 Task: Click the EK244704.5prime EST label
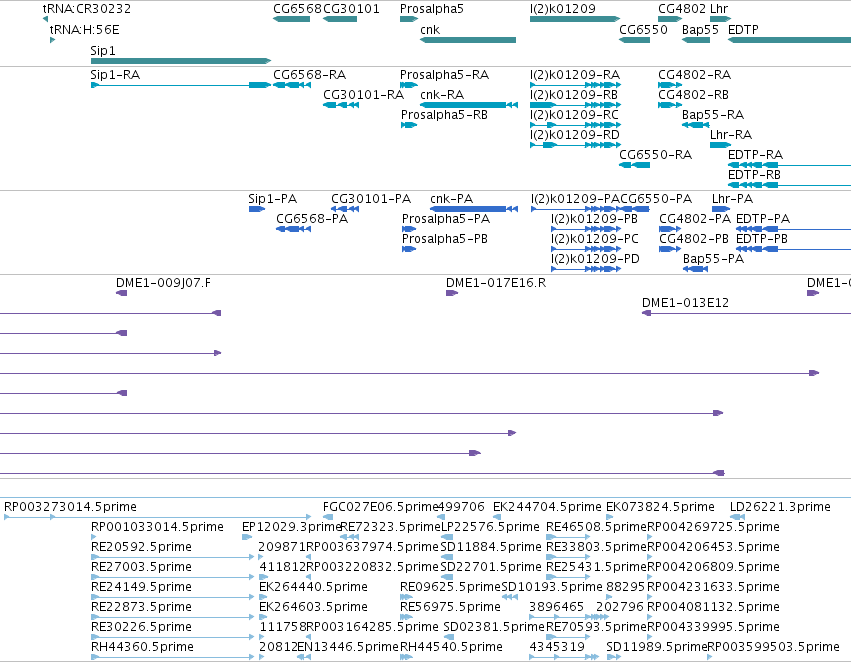(547, 507)
